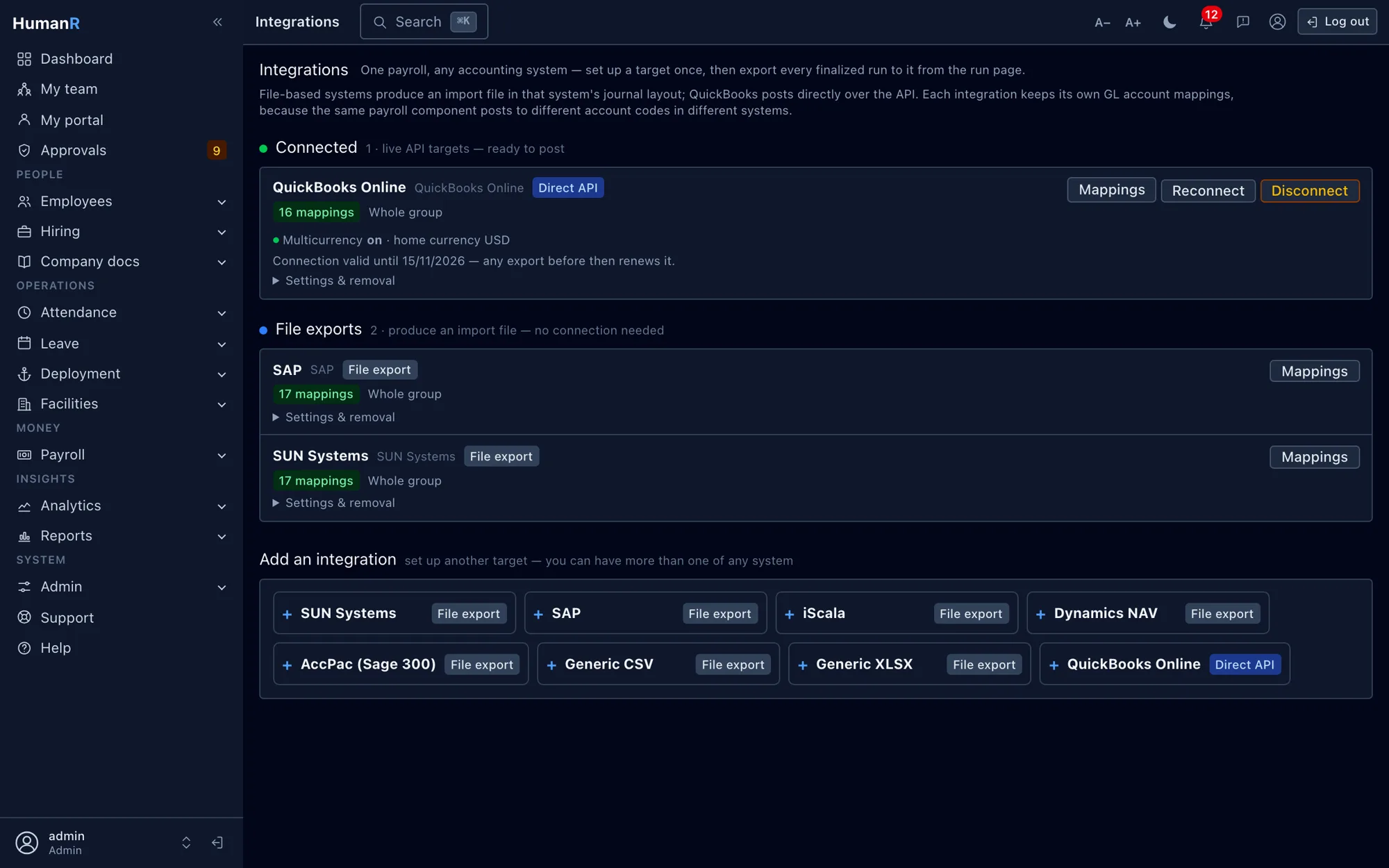Expand the Attendance menu chevron
The height and width of the screenshot is (868, 1389).
pyautogui.click(x=222, y=313)
